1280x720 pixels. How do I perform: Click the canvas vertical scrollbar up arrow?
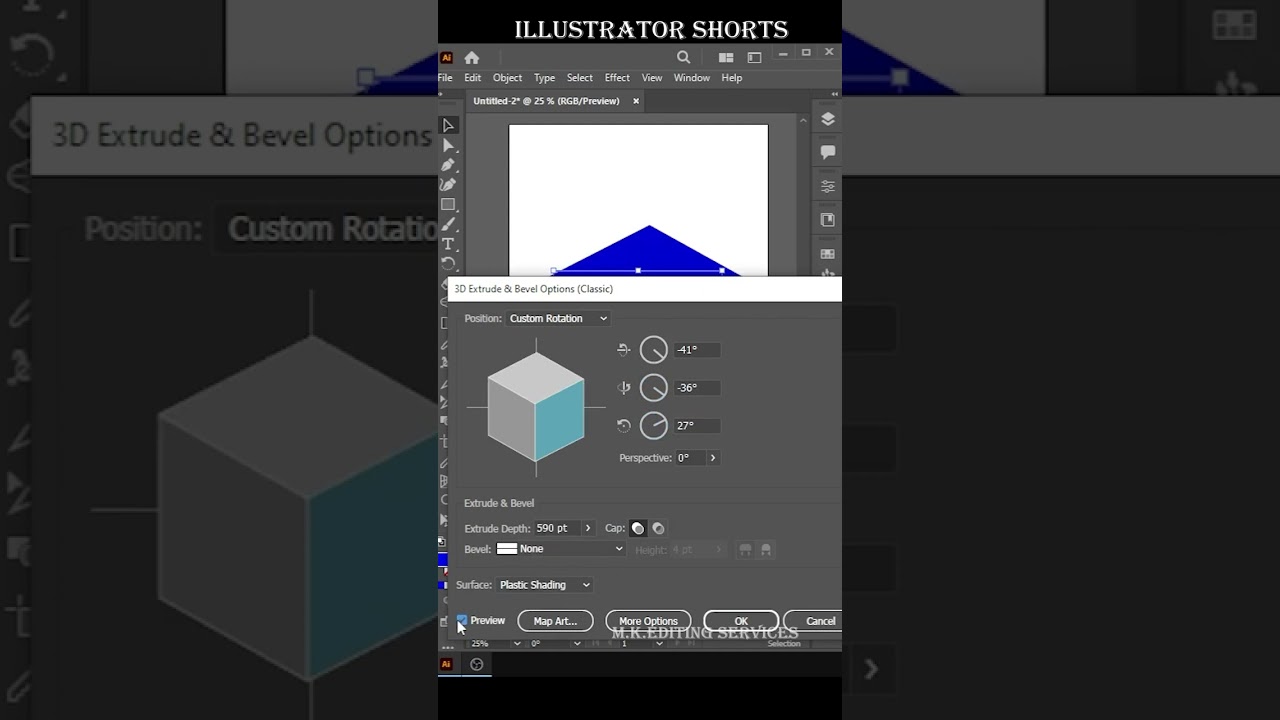click(x=802, y=120)
